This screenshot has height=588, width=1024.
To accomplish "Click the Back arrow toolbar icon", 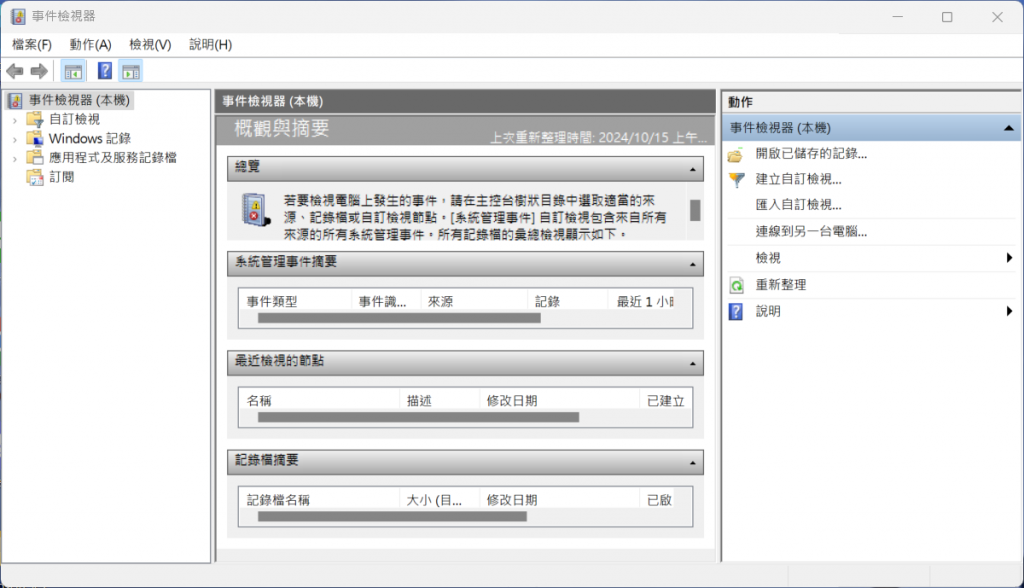I will coord(15,71).
